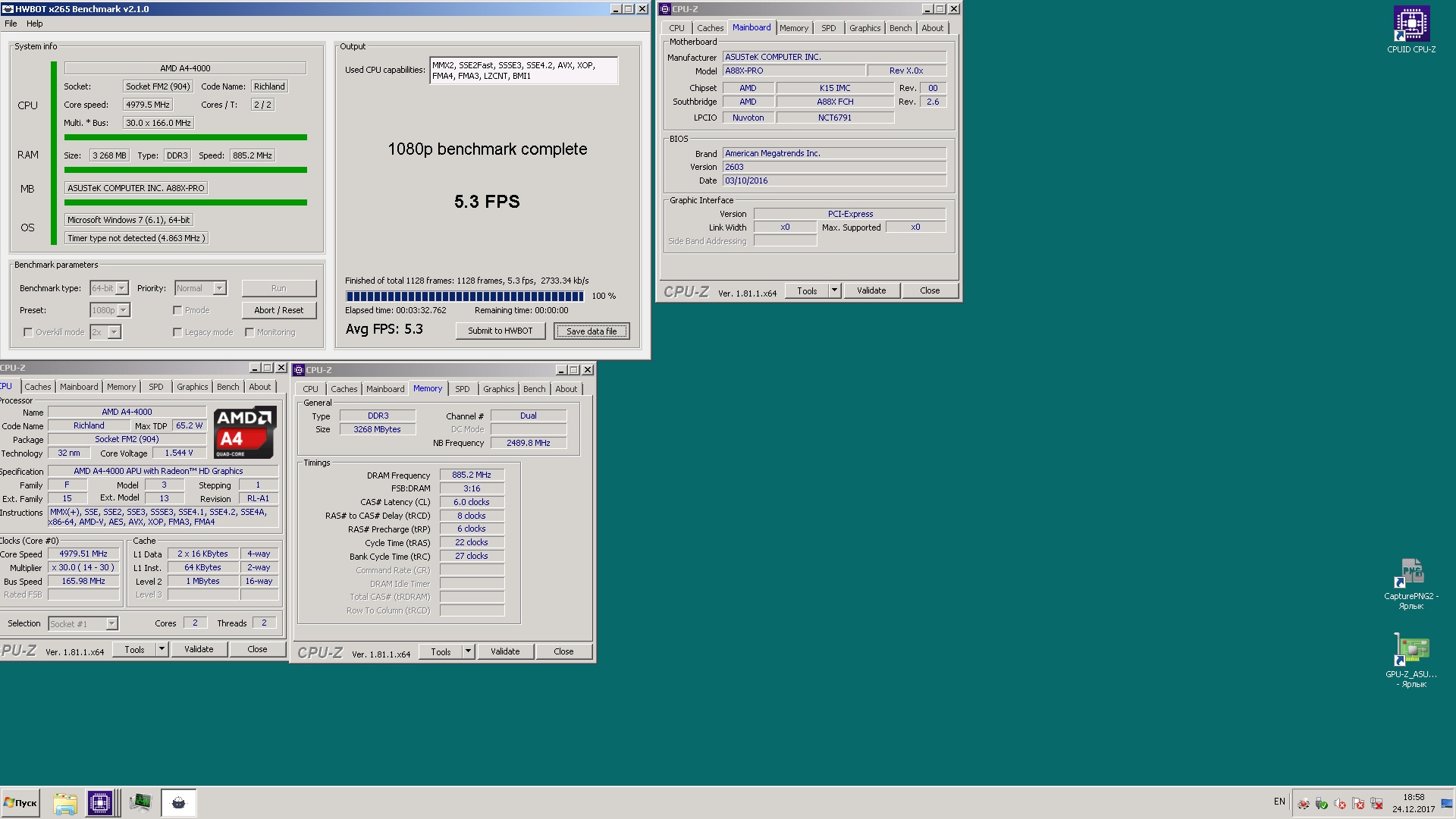Viewport: 1456px width, 819px height.
Task: Click the NB Frequency 2489.8 MHz field
Action: (x=529, y=443)
